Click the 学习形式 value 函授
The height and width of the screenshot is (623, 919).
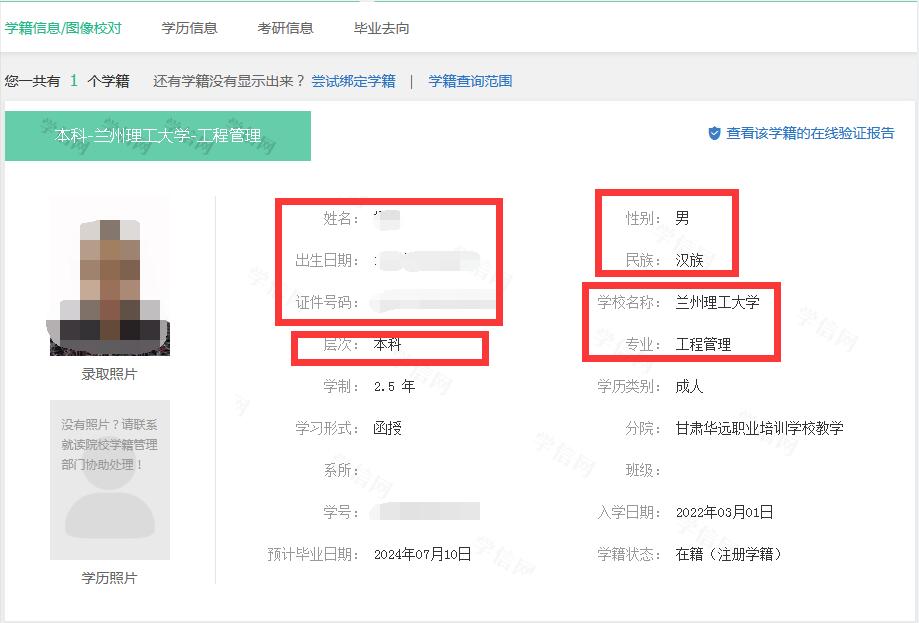pyautogui.click(x=387, y=428)
